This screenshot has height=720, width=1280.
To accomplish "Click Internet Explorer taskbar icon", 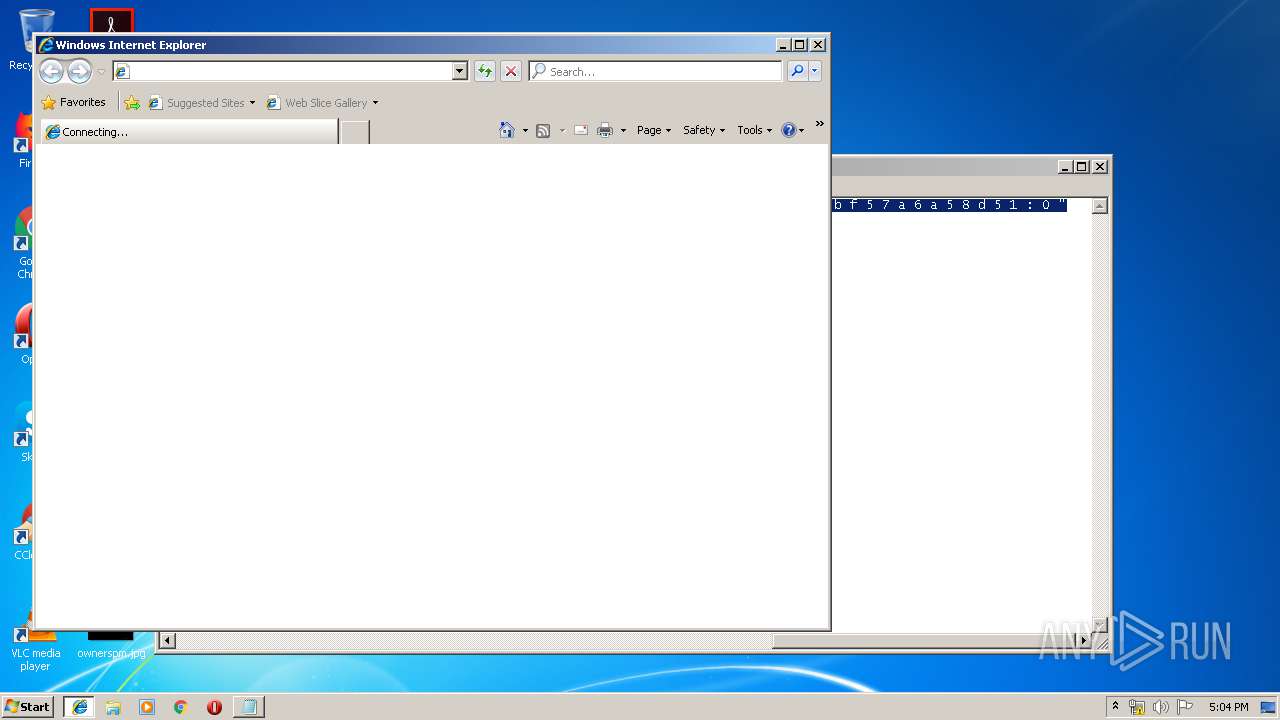I will [x=80, y=707].
